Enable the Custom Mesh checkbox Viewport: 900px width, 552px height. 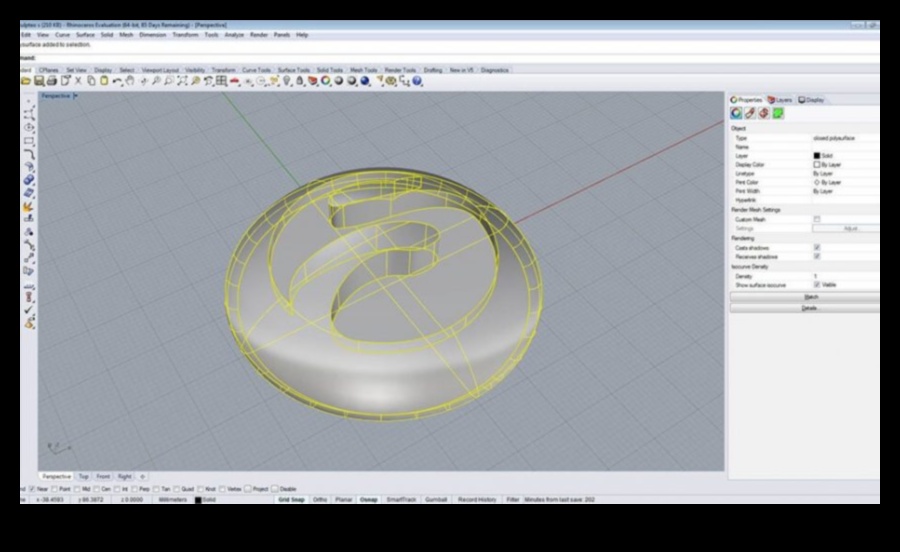pos(817,219)
